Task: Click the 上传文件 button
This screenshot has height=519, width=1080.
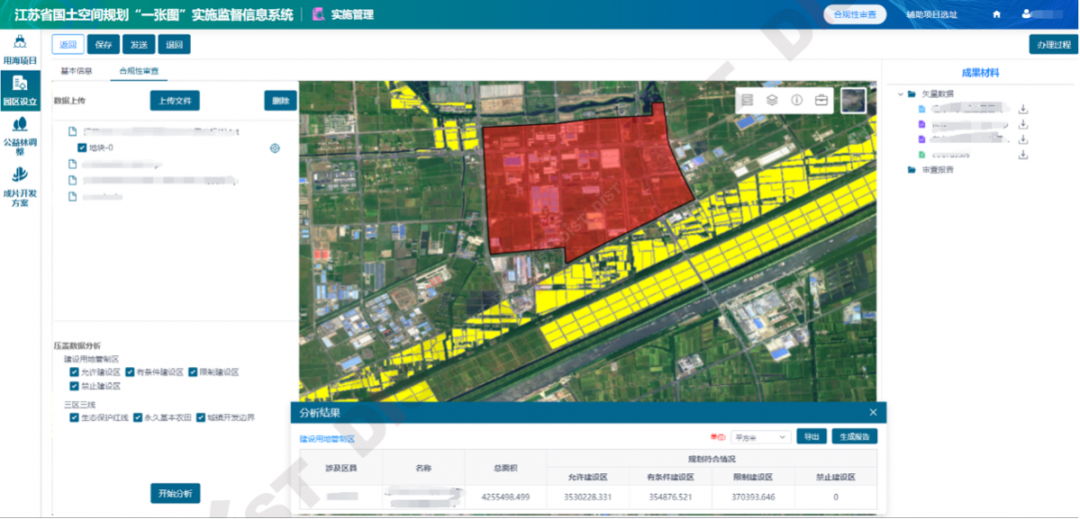Action: click(x=175, y=101)
